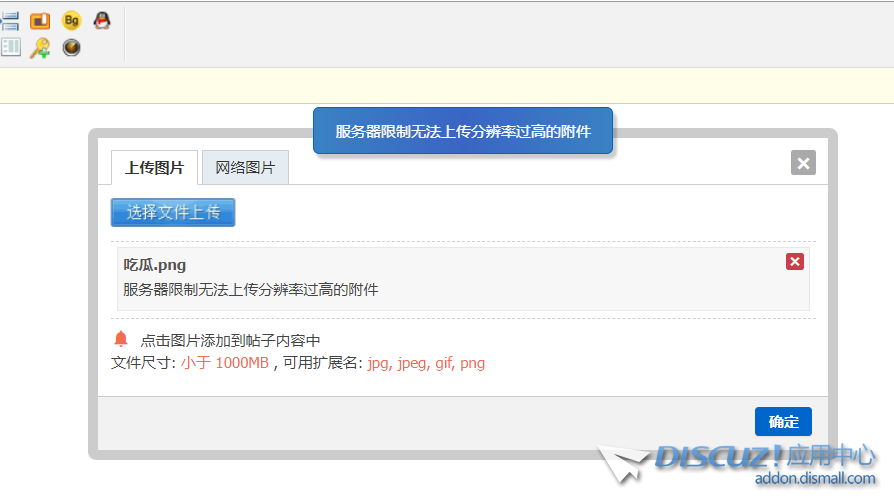Image resolution: width=894 pixels, height=504 pixels.
Task: Click the 选择文件上传 button
Action: (x=173, y=212)
